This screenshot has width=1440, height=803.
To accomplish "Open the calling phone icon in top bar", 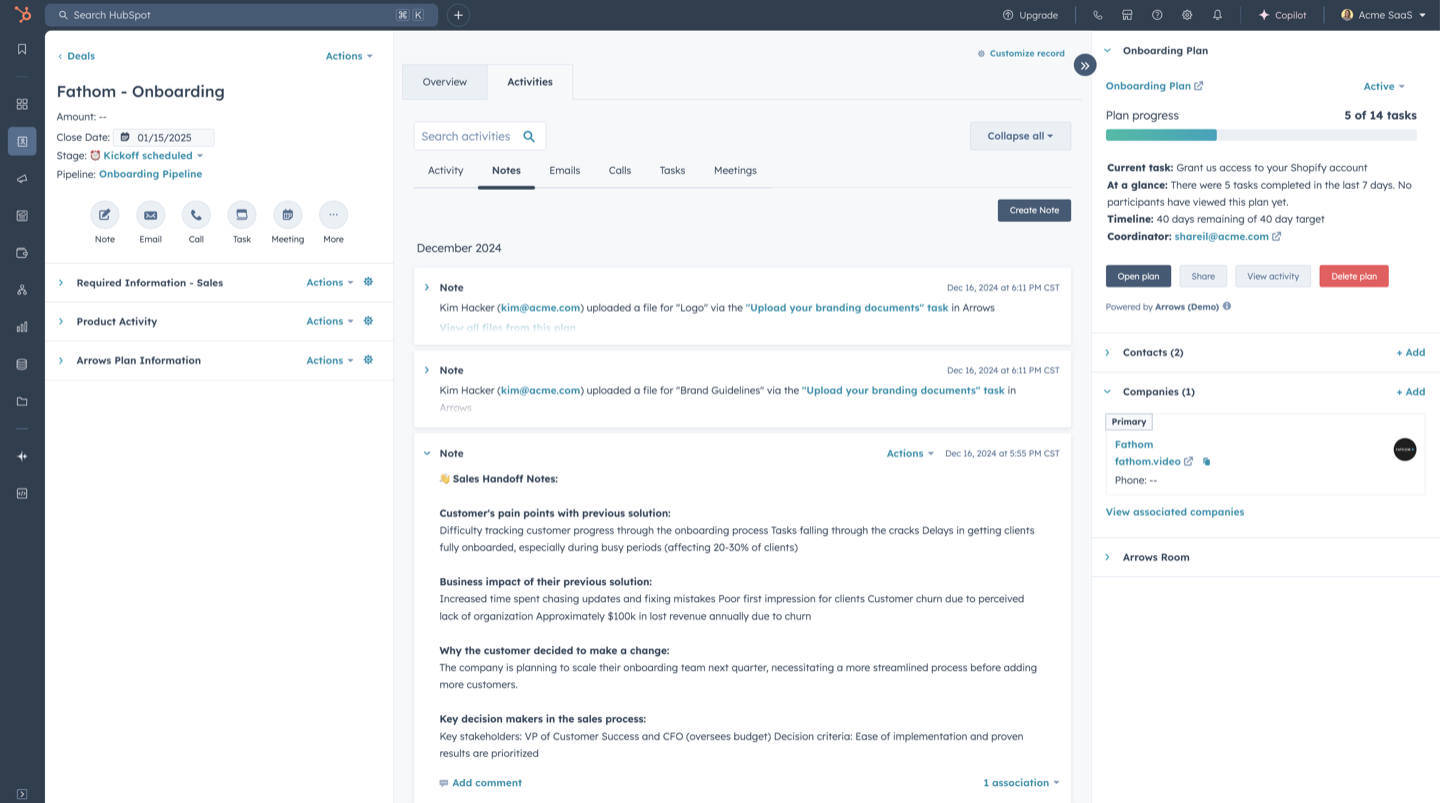I will 1097,15.
